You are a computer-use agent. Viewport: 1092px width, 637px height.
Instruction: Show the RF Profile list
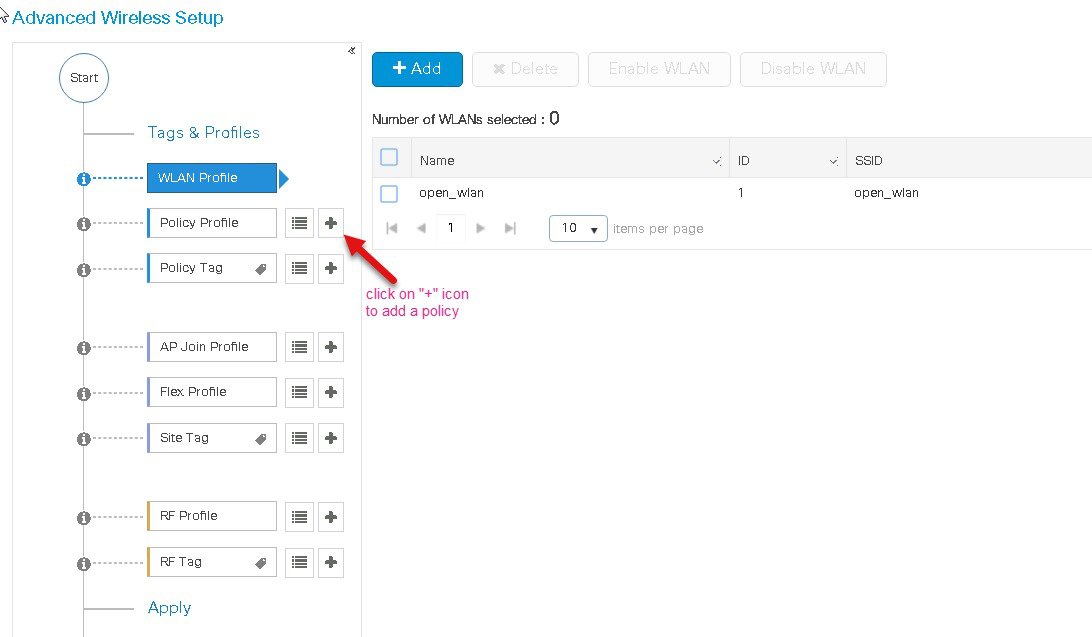(x=299, y=517)
